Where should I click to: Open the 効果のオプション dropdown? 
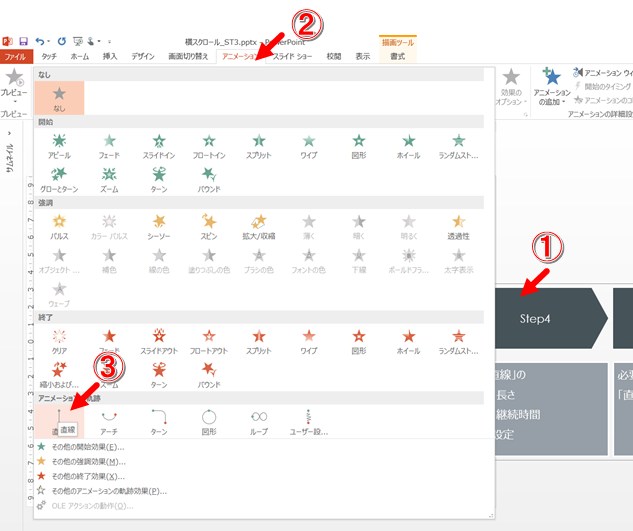click(x=511, y=87)
